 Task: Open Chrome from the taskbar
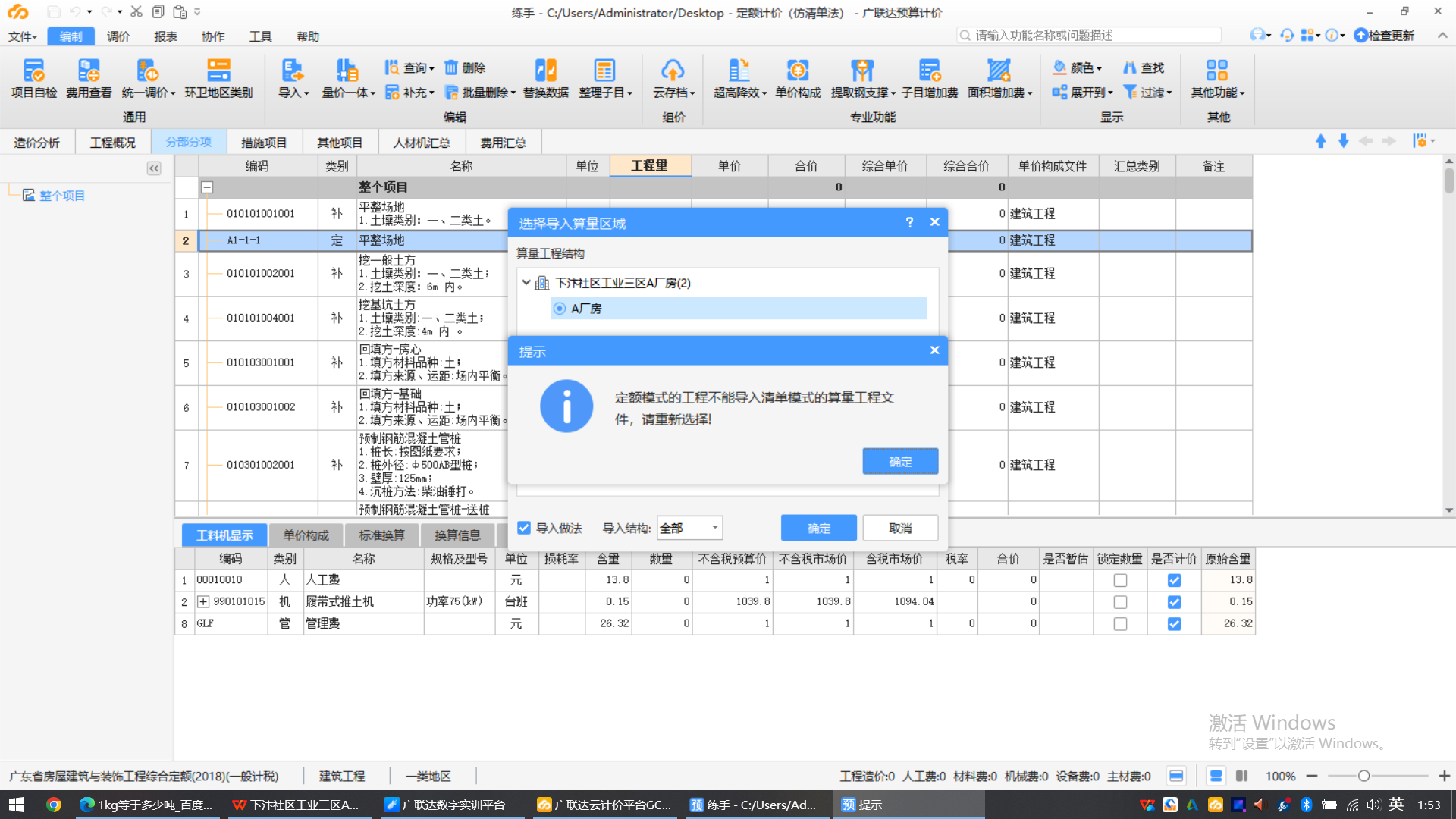coord(53,805)
